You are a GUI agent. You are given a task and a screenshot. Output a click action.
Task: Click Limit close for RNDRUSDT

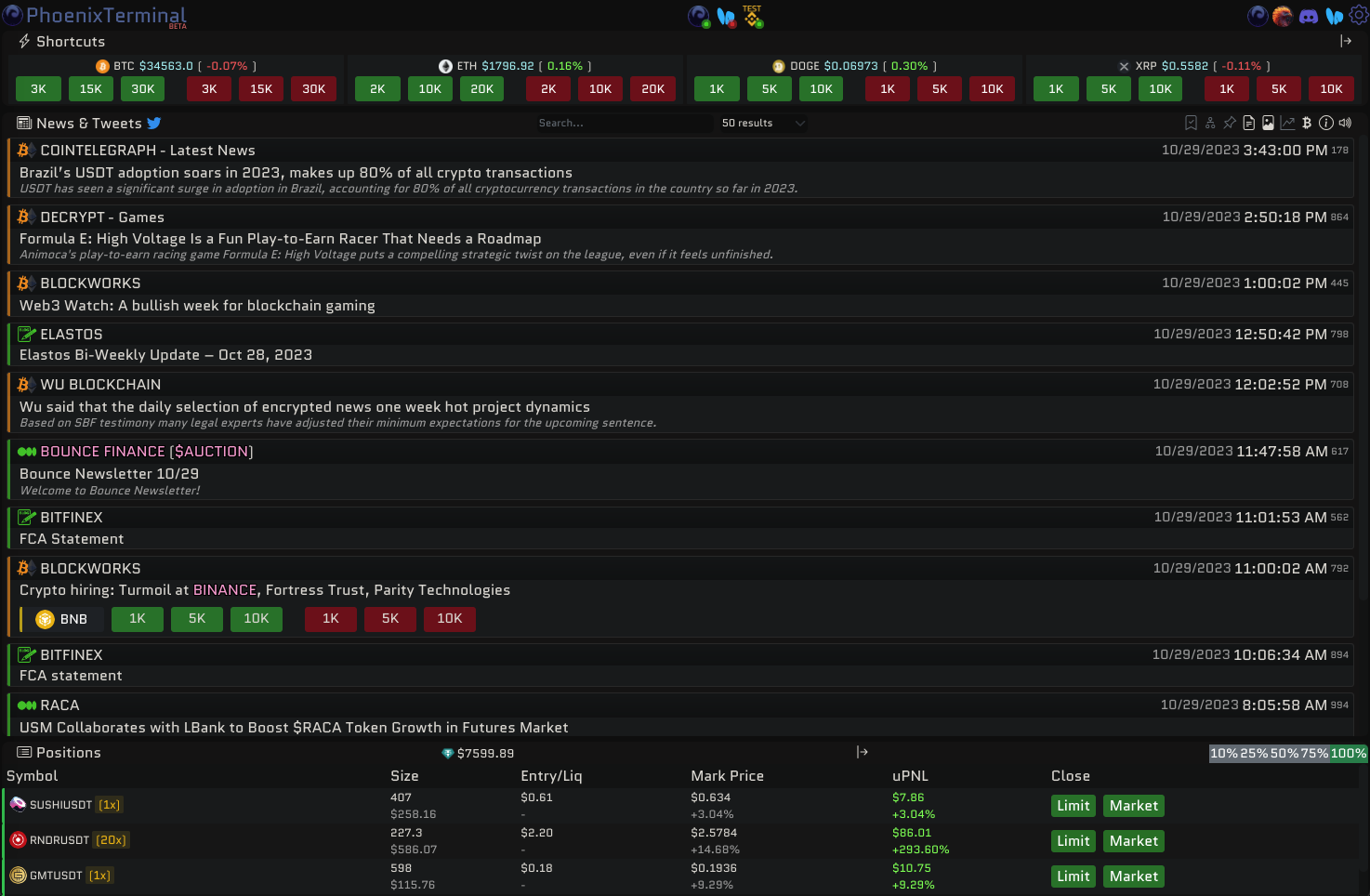pyautogui.click(x=1073, y=841)
